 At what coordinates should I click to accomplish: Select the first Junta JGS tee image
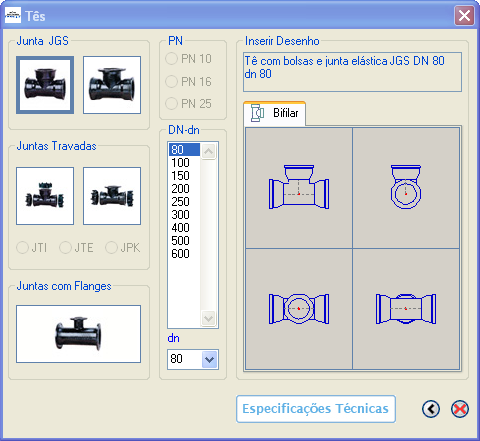point(45,85)
